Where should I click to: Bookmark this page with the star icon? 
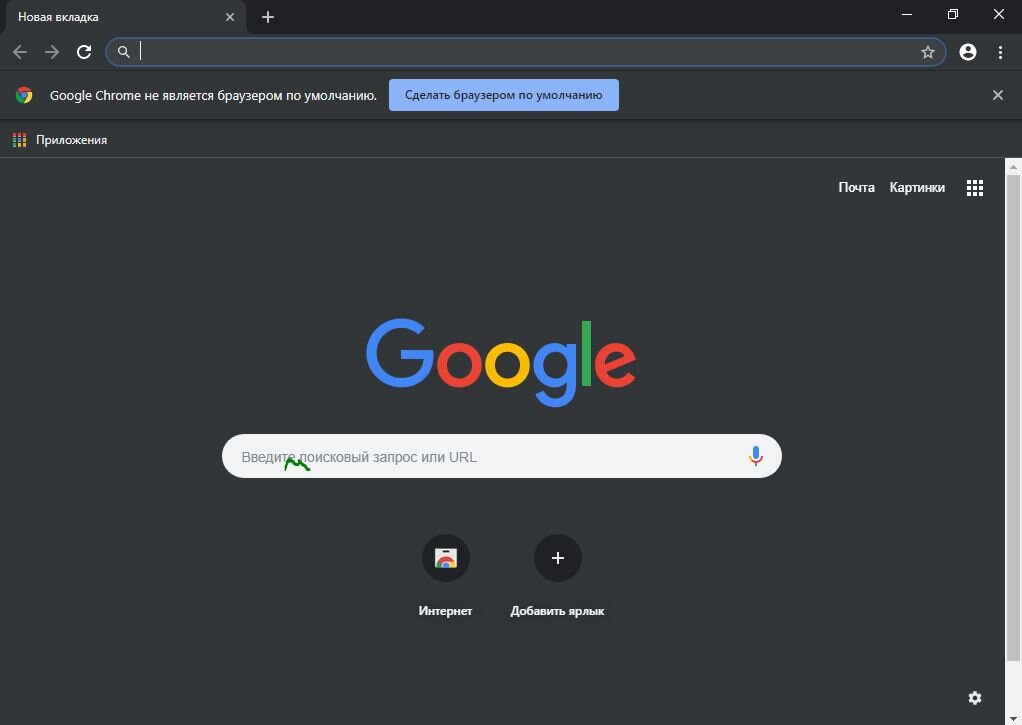point(927,52)
